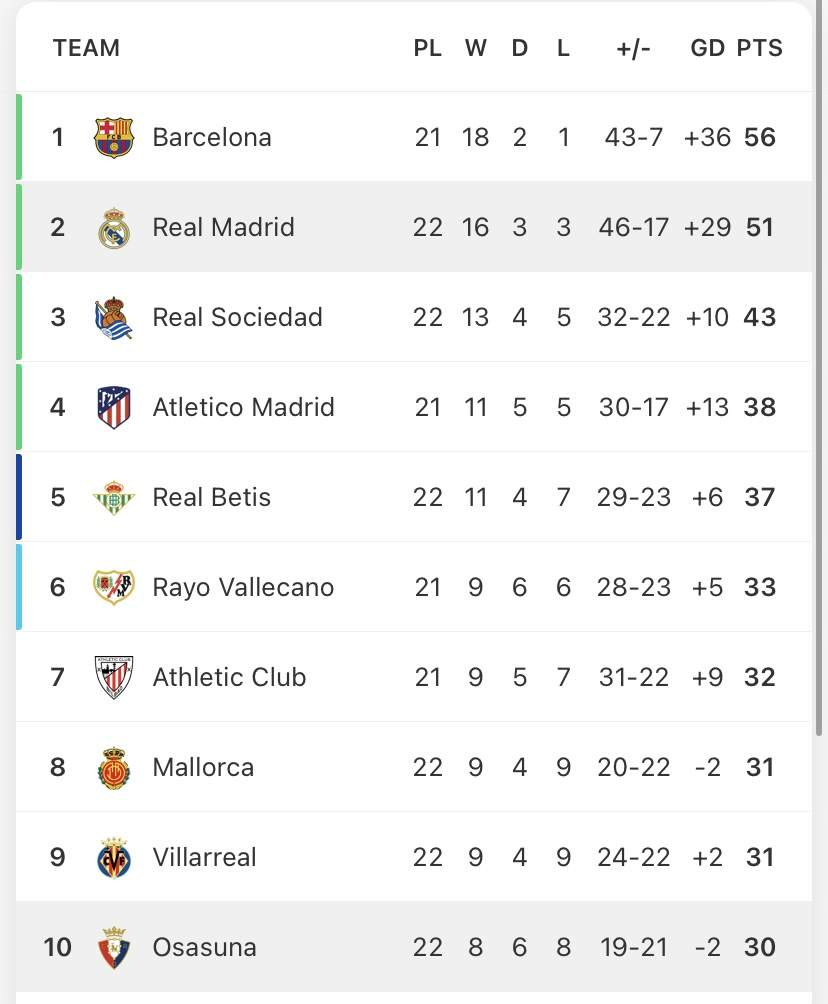Click the Real Madrid crest icon
Image resolution: width=828 pixels, height=1004 pixels.
pyautogui.click(x=113, y=228)
